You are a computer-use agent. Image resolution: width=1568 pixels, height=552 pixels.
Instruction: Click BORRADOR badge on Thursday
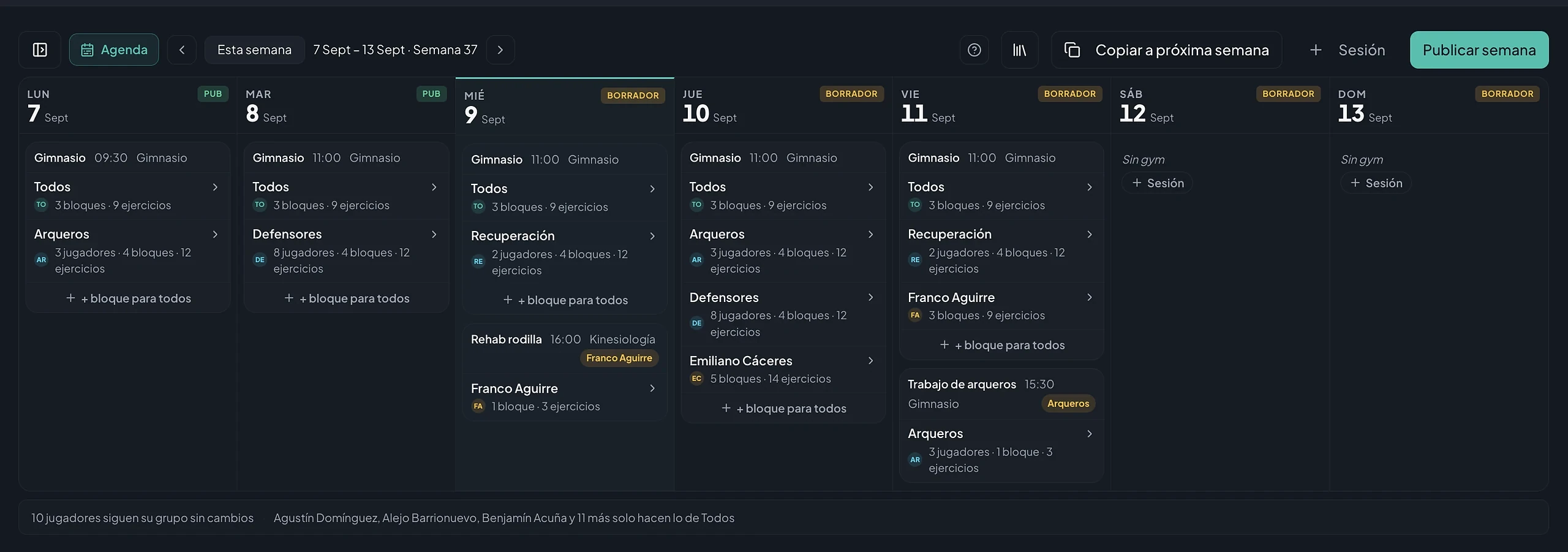851,94
